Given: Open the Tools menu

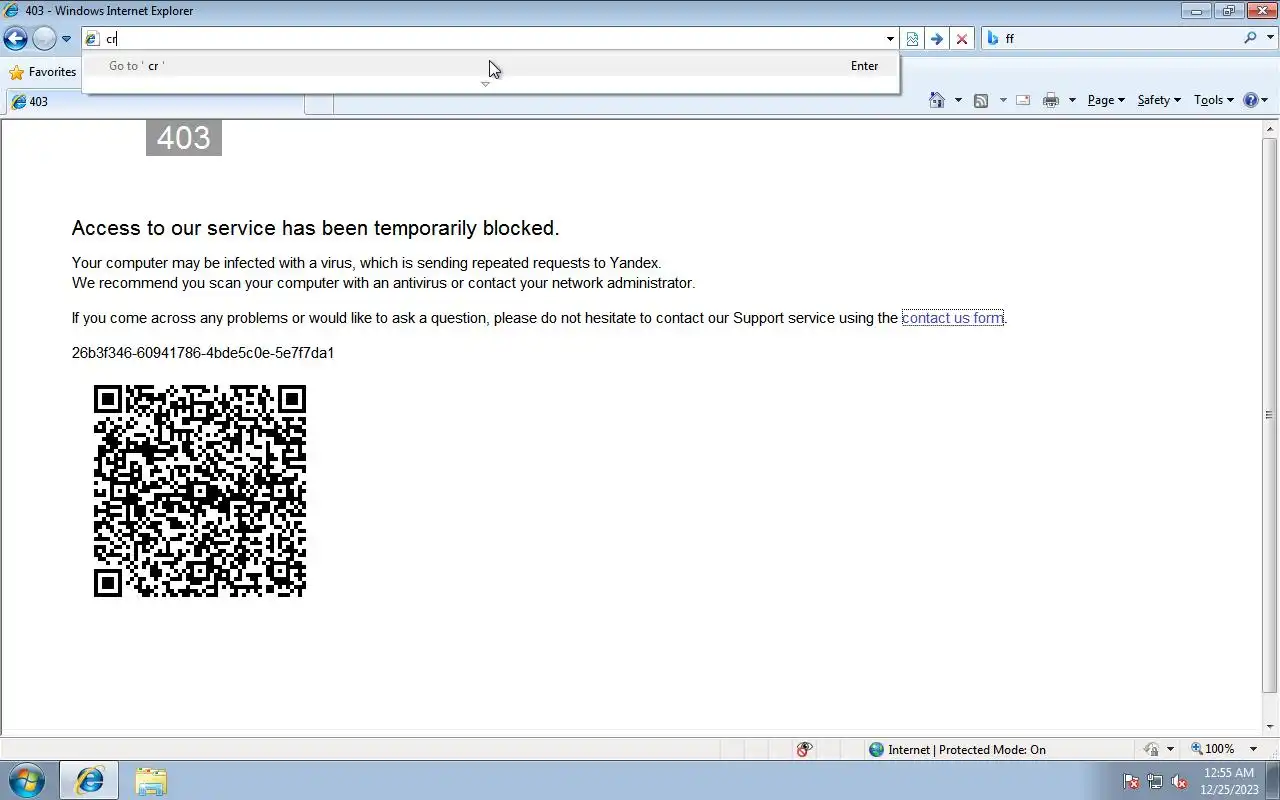Looking at the screenshot, I should coord(1214,100).
